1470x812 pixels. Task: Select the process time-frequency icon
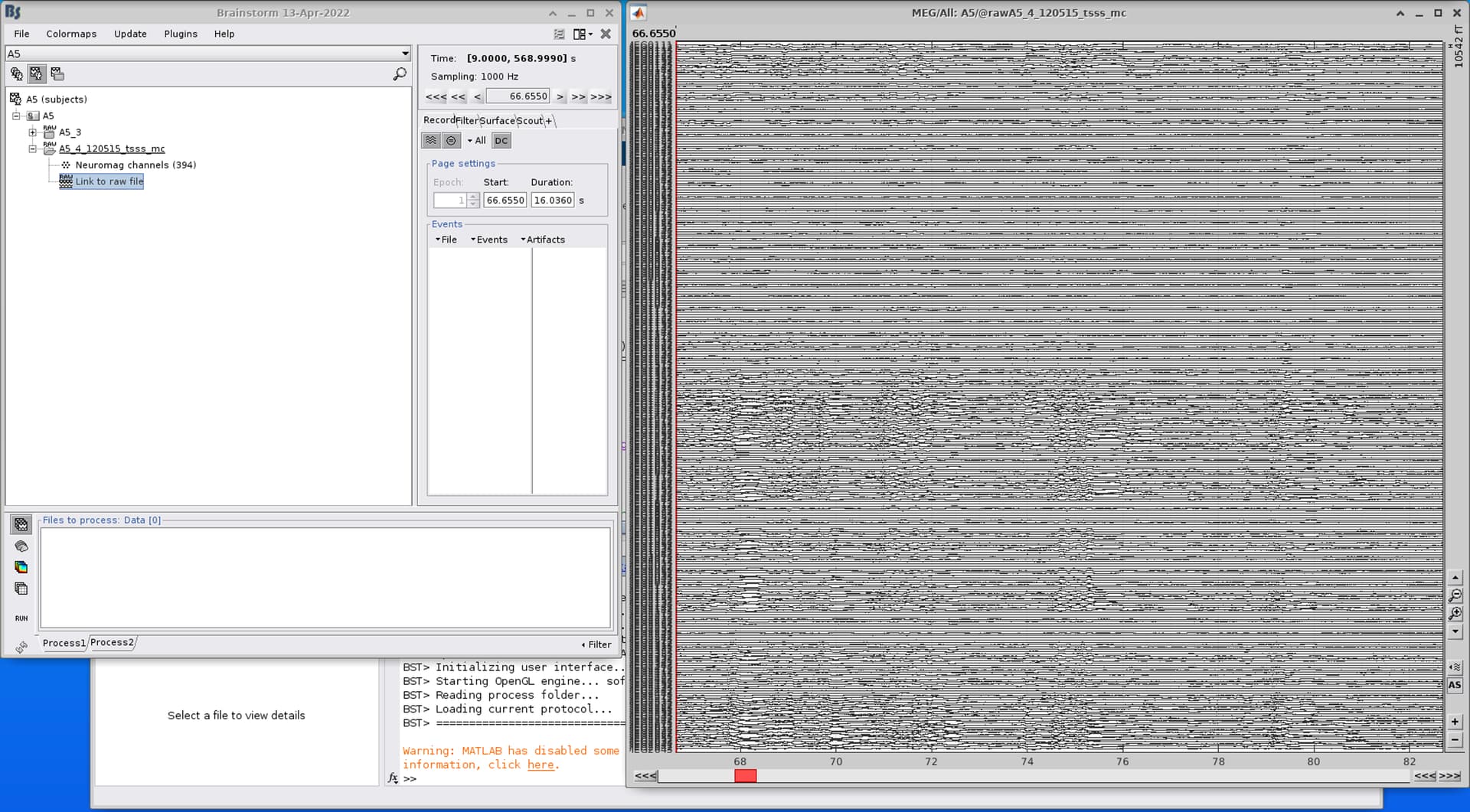21,567
